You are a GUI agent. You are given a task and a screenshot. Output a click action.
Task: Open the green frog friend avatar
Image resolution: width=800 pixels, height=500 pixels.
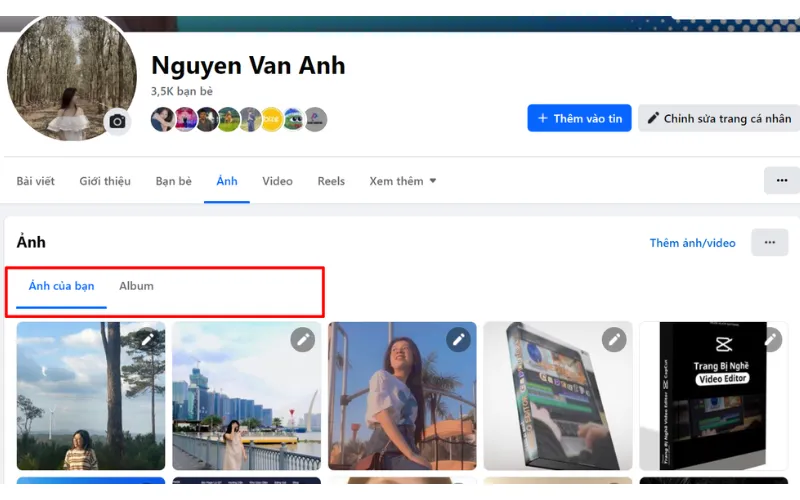tap(293, 119)
